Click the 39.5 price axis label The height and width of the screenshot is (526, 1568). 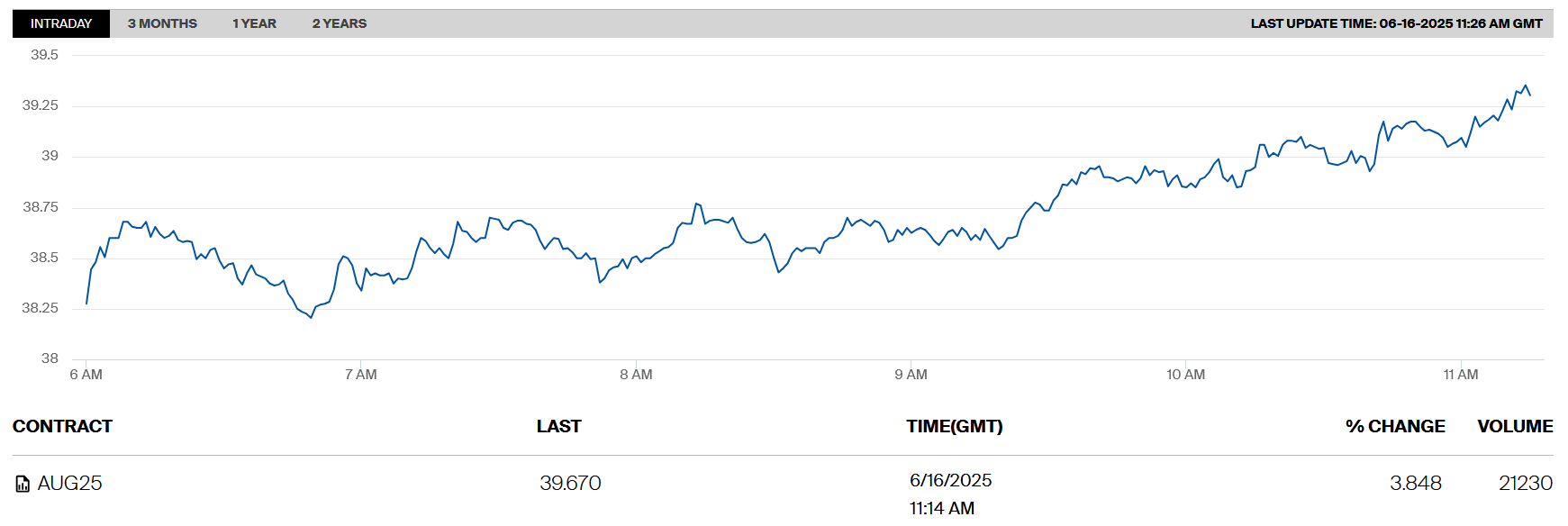(x=44, y=55)
